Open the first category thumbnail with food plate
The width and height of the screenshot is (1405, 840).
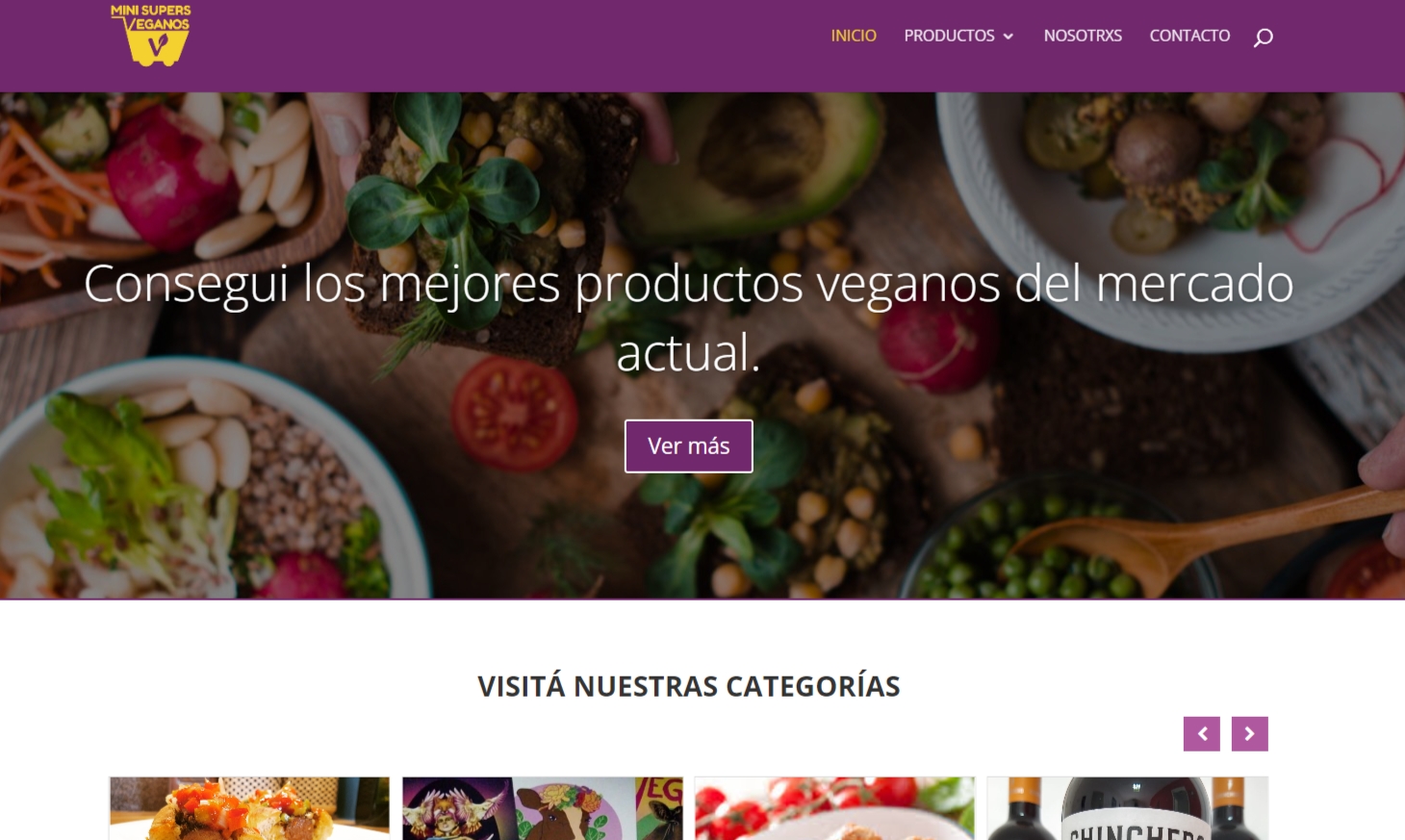click(249, 808)
